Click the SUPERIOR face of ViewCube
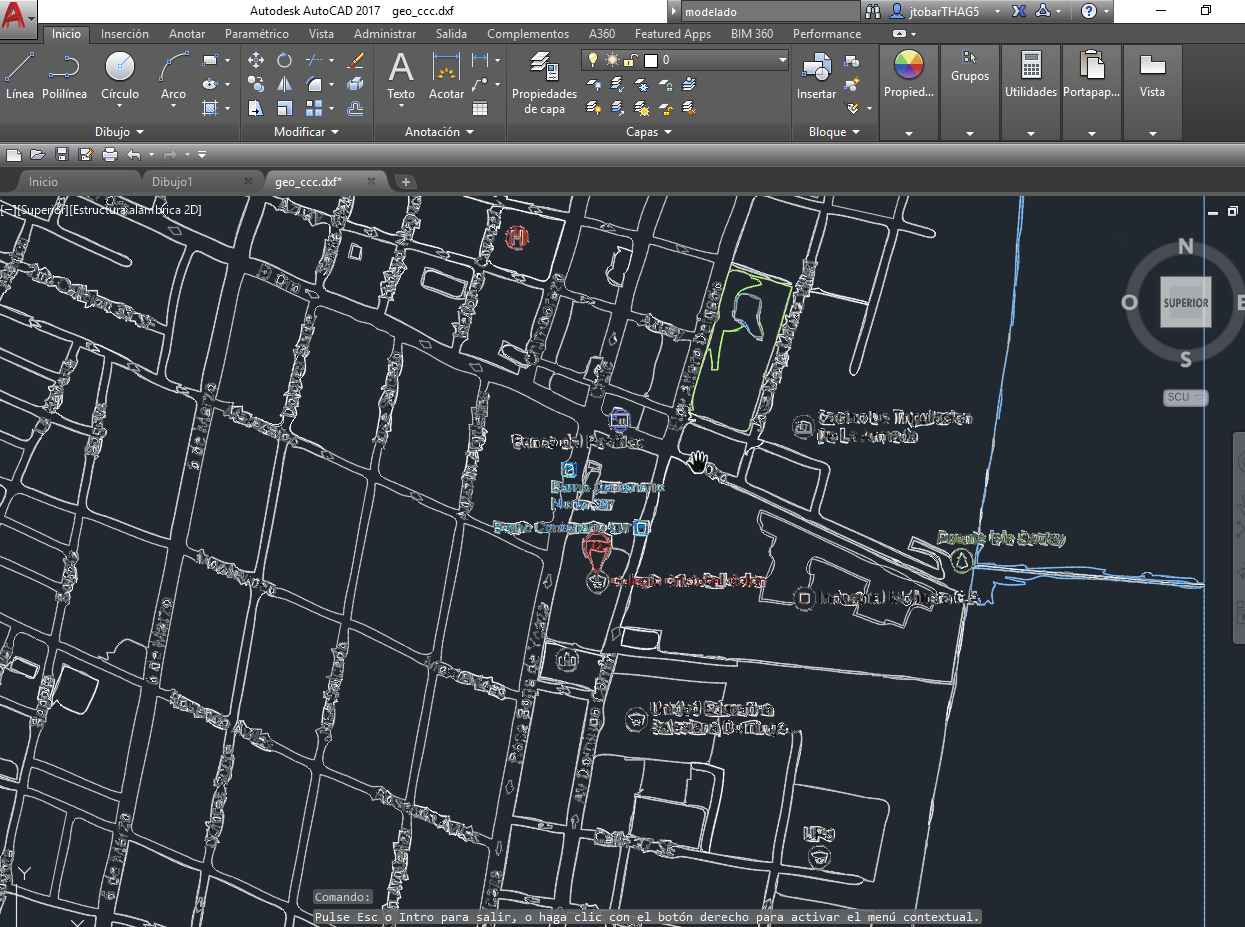Viewport: 1245px width, 927px height. click(x=1186, y=302)
